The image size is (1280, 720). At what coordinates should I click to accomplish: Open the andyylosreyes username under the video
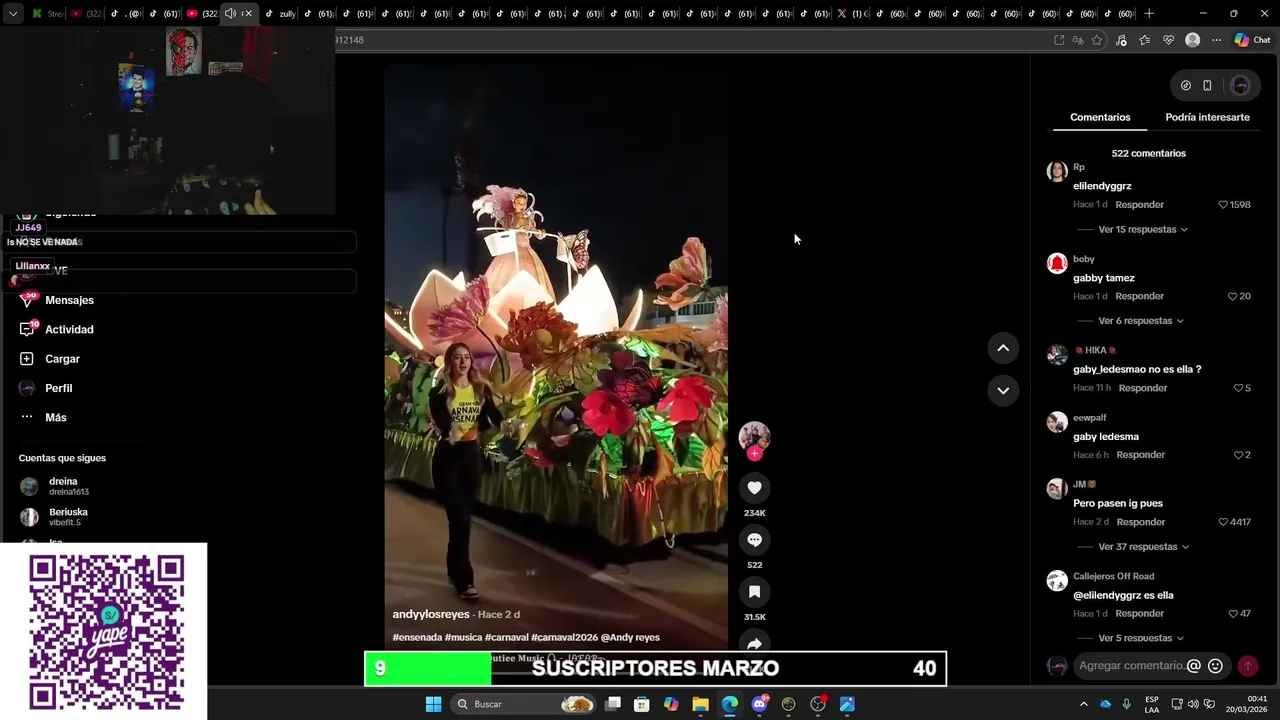tap(431, 614)
